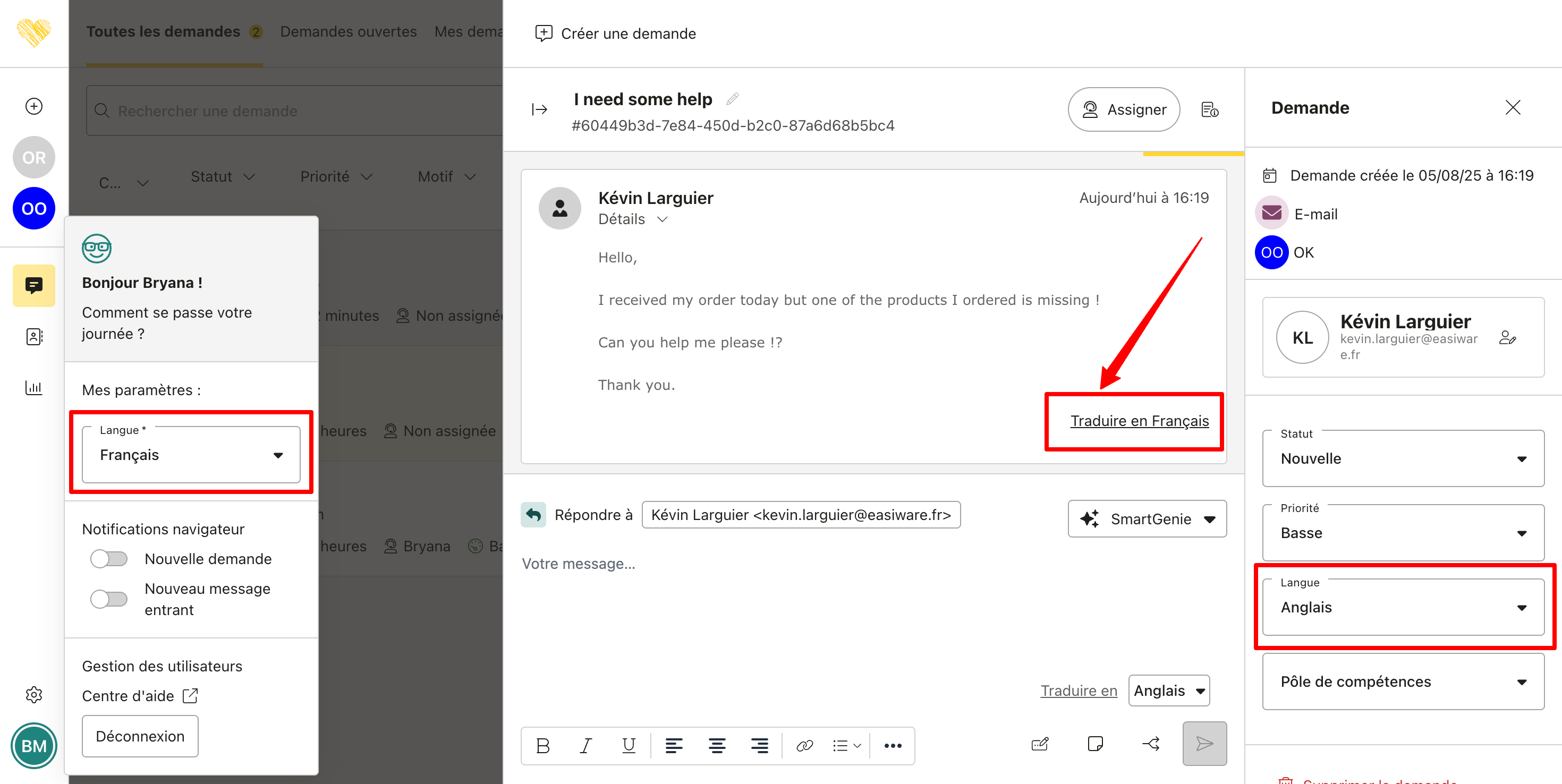Click the pencil icon to edit request title
The height and width of the screenshot is (784, 1562).
point(732,99)
